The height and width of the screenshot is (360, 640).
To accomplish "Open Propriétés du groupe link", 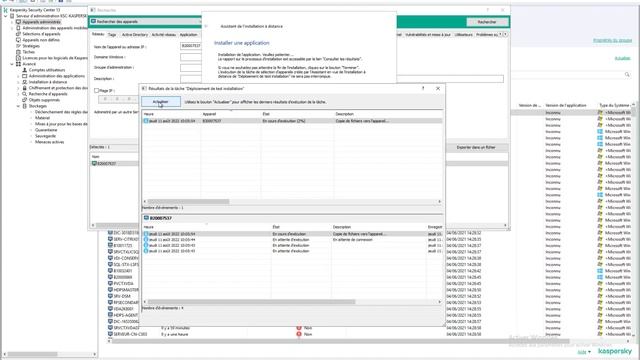I will coord(612,40).
